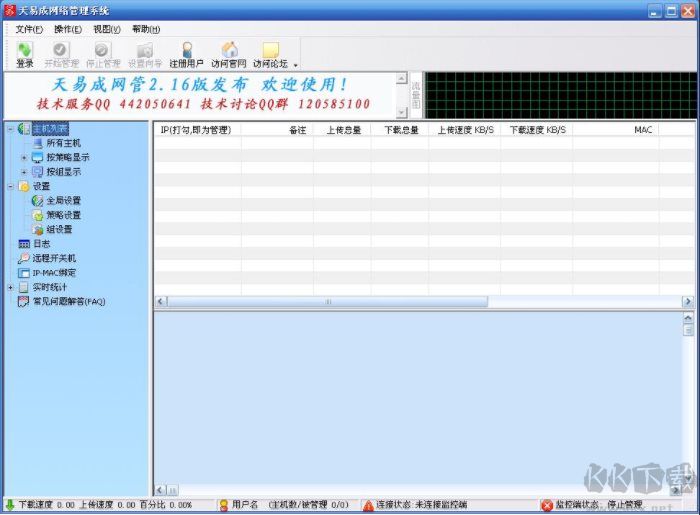Open the 文件(F) menu
Viewport: 700px width, 515px height.
tap(29, 29)
